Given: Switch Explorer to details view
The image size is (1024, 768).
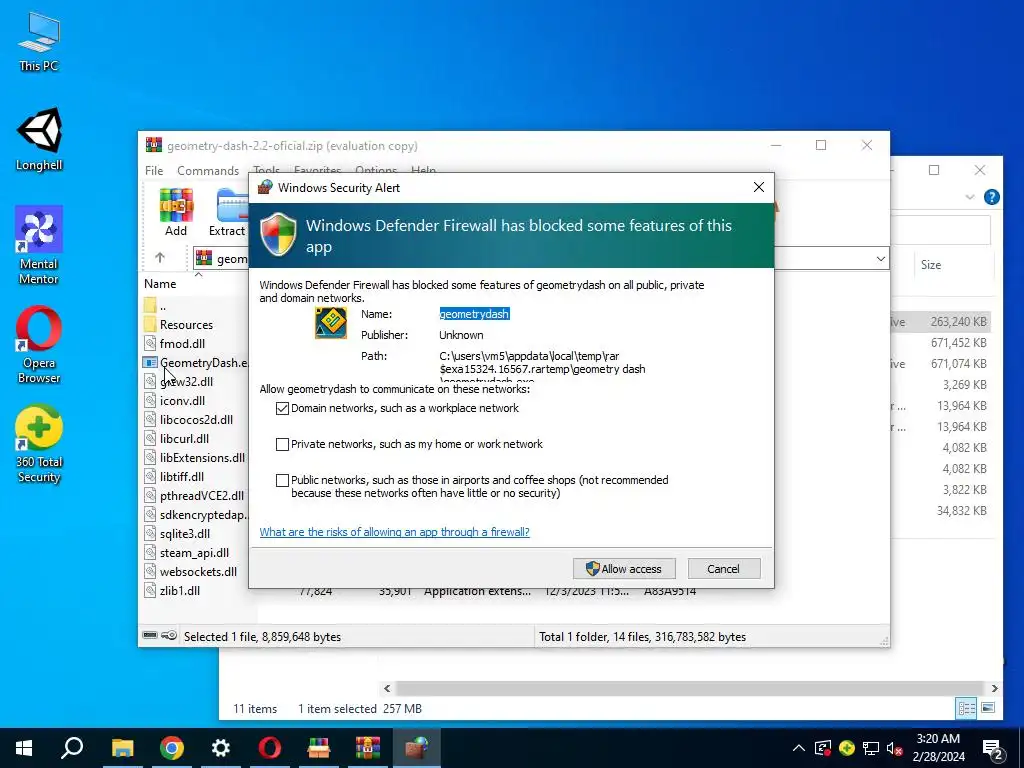Looking at the screenshot, I should tap(967, 708).
